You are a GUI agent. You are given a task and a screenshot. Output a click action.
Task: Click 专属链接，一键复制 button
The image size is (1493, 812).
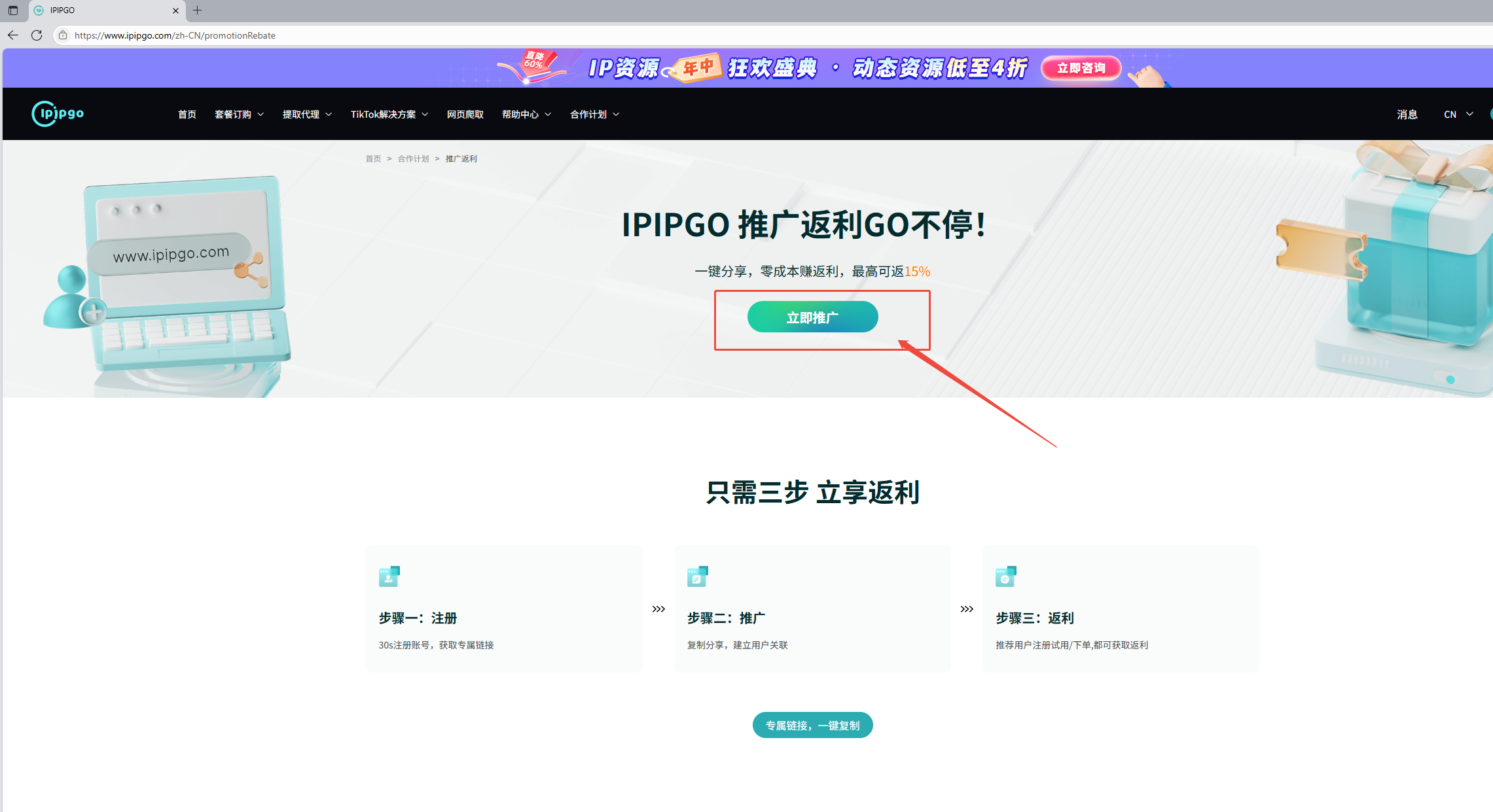coord(812,726)
